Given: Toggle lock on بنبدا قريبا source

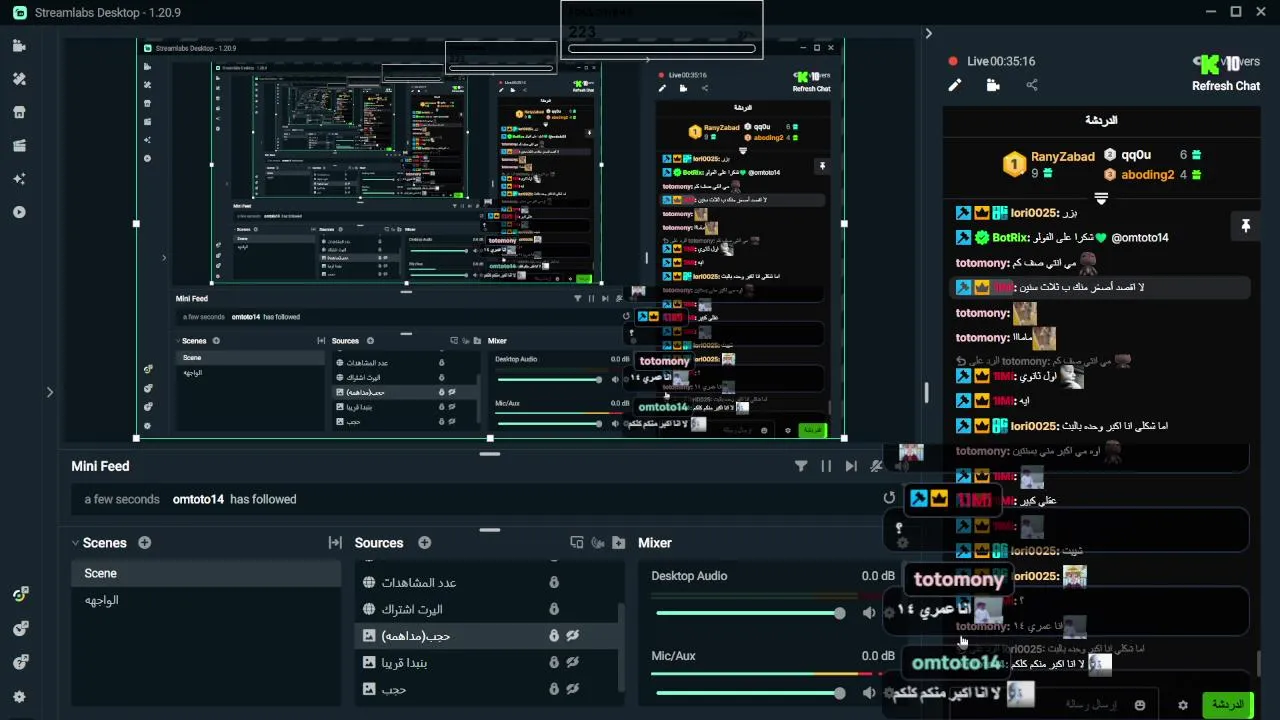Looking at the screenshot, I should tap(554, 662).
